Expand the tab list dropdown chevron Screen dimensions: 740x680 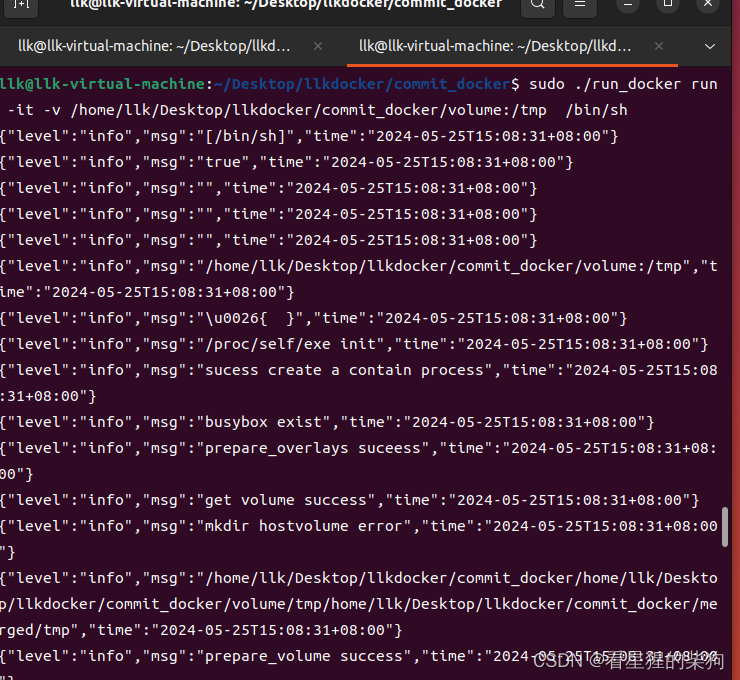tap(709, 46)
